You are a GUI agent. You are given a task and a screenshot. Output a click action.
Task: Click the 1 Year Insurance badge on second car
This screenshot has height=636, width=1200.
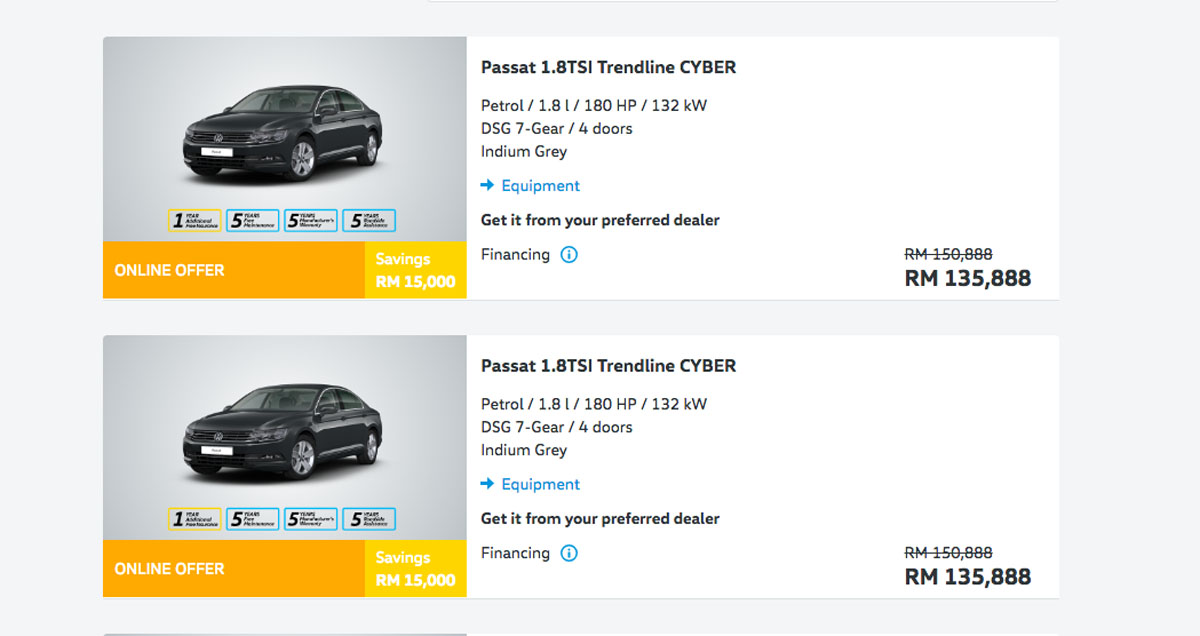tap(195, 519)
